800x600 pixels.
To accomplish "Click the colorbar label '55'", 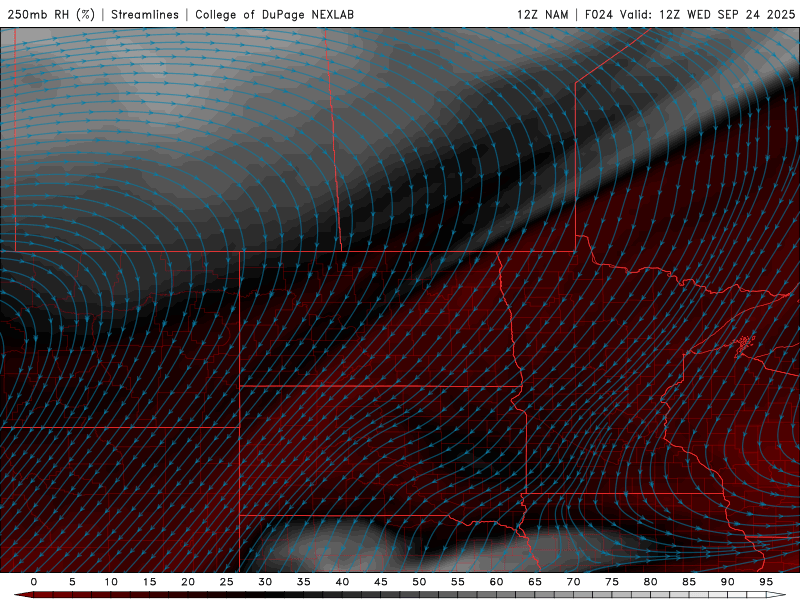I will click(458, 582).
